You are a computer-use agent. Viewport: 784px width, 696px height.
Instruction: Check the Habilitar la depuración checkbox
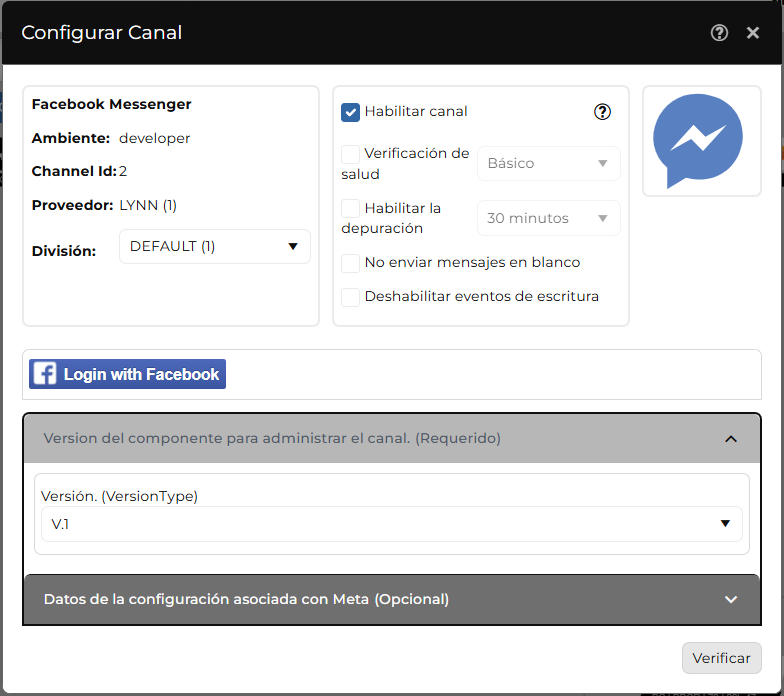[350, 208]
